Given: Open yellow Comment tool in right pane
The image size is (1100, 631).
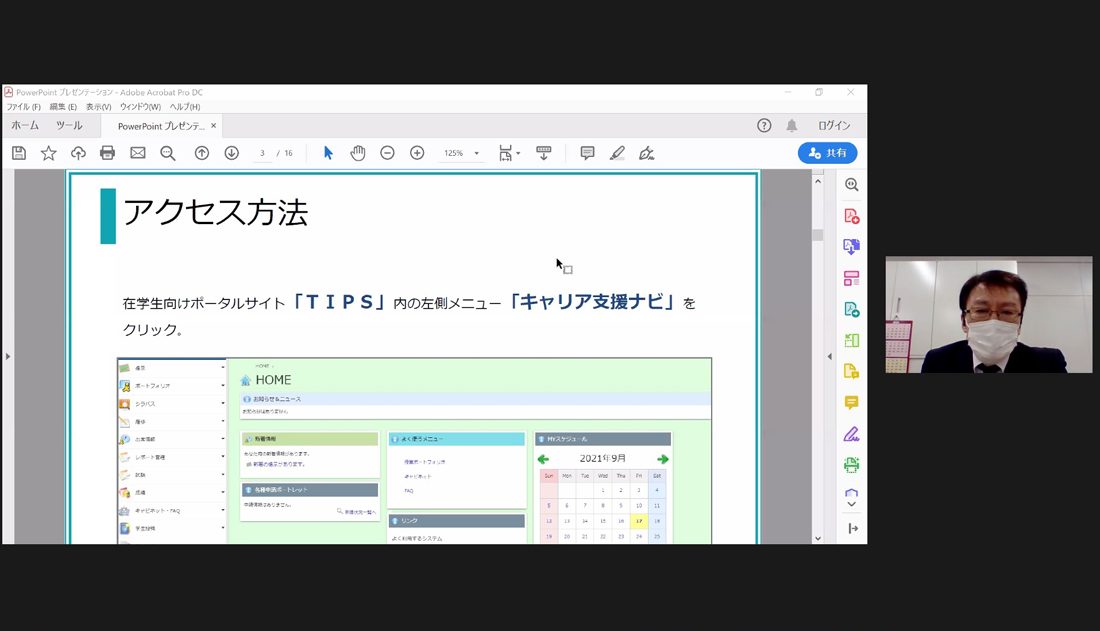Looking at the screenshot, I should click(x=852, y=403).
